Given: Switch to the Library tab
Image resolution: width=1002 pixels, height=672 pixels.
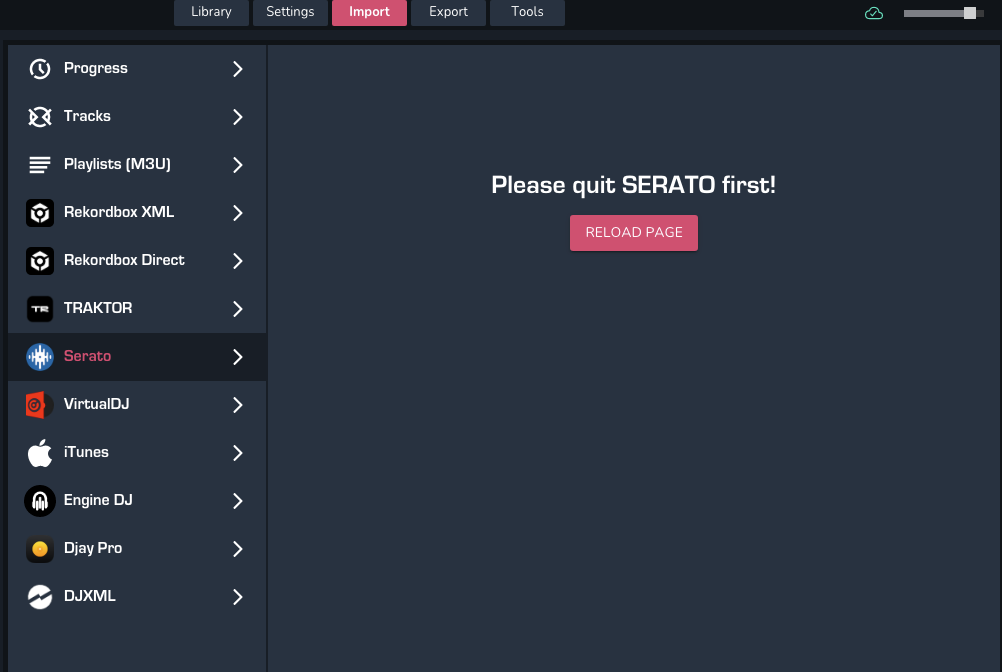Looking at the screenshot, I should [211, 12].
